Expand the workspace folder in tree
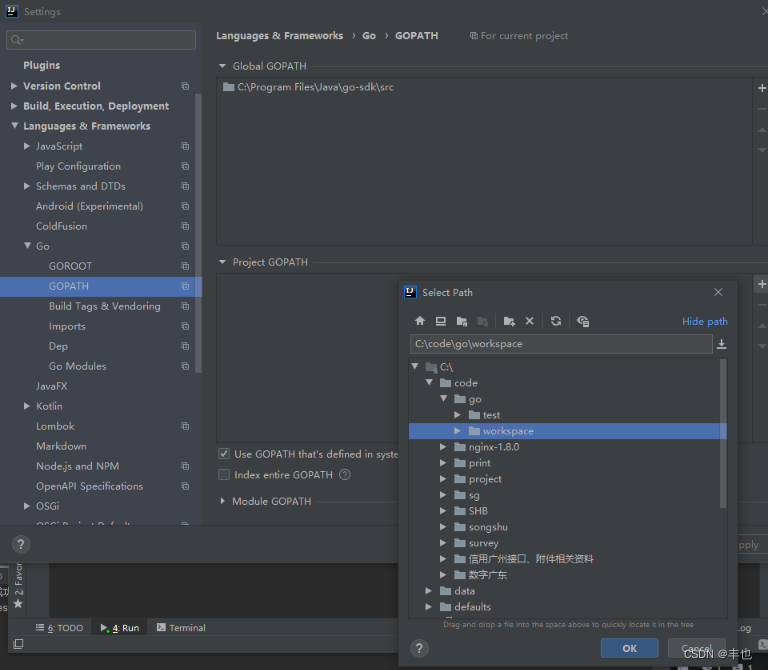 (457, 431)
